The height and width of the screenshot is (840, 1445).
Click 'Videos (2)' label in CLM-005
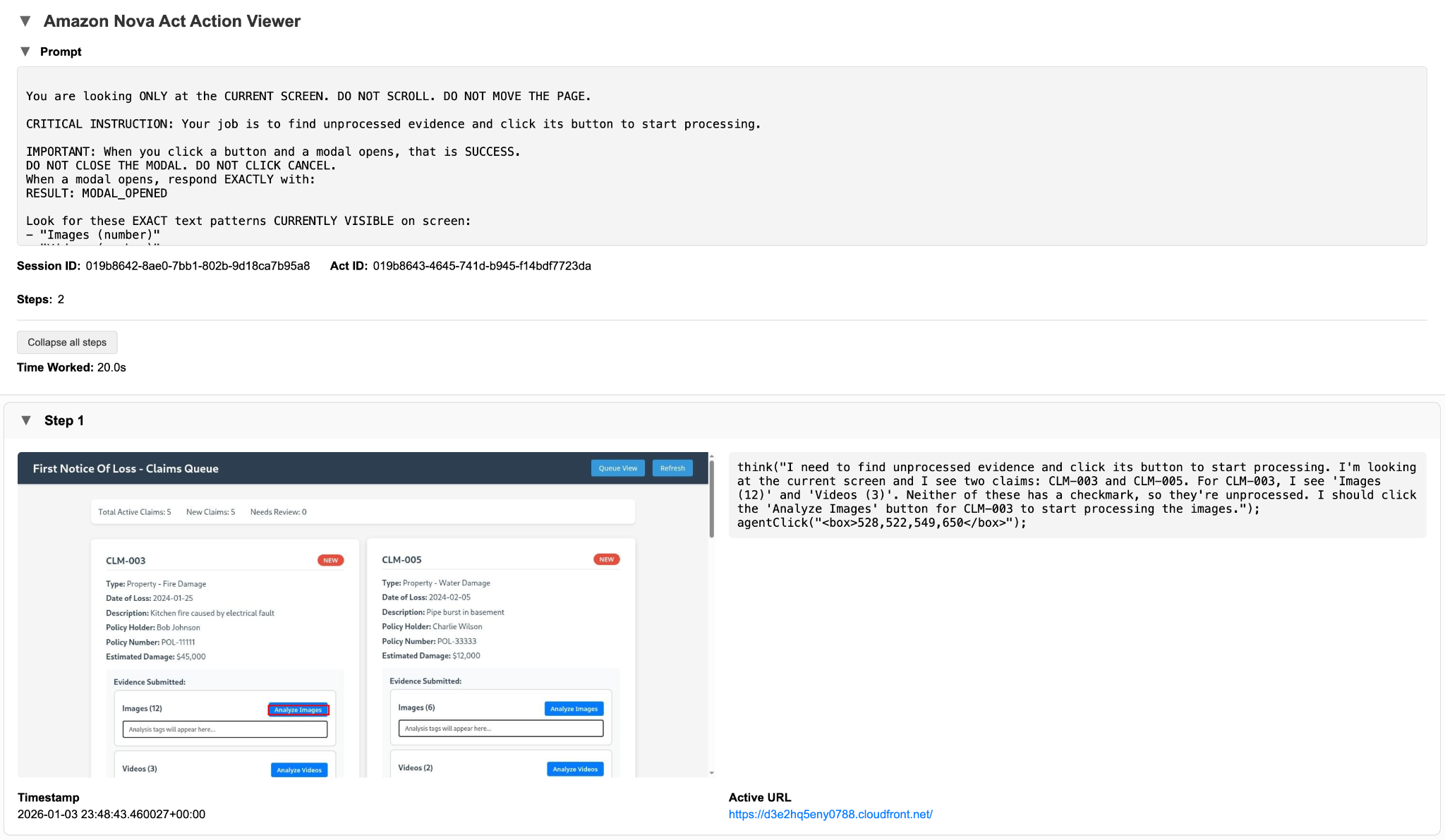[416, 768]
